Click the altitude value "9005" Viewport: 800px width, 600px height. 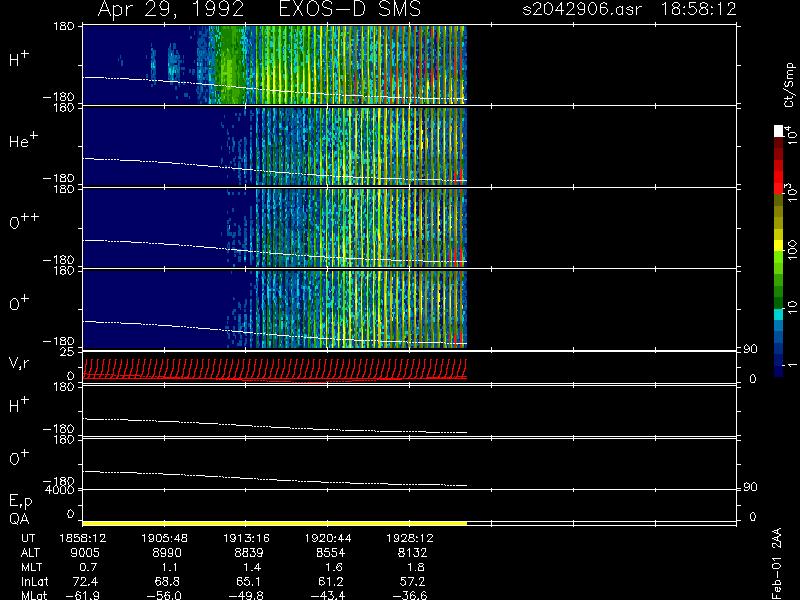tap(85, 553)
